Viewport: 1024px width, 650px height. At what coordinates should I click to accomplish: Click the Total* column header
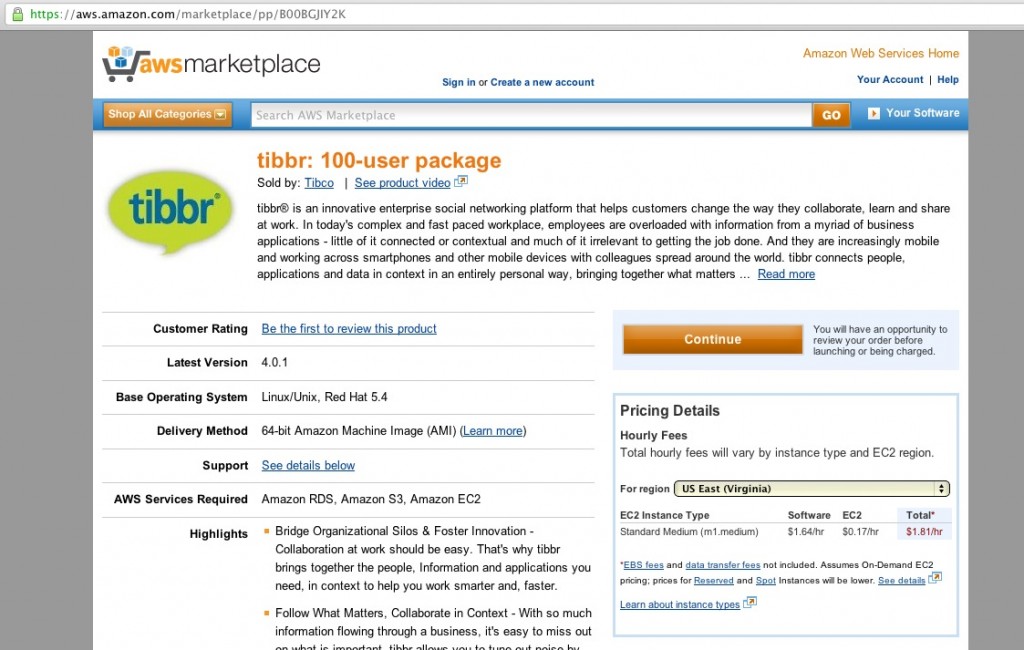[x=920, y=515]
